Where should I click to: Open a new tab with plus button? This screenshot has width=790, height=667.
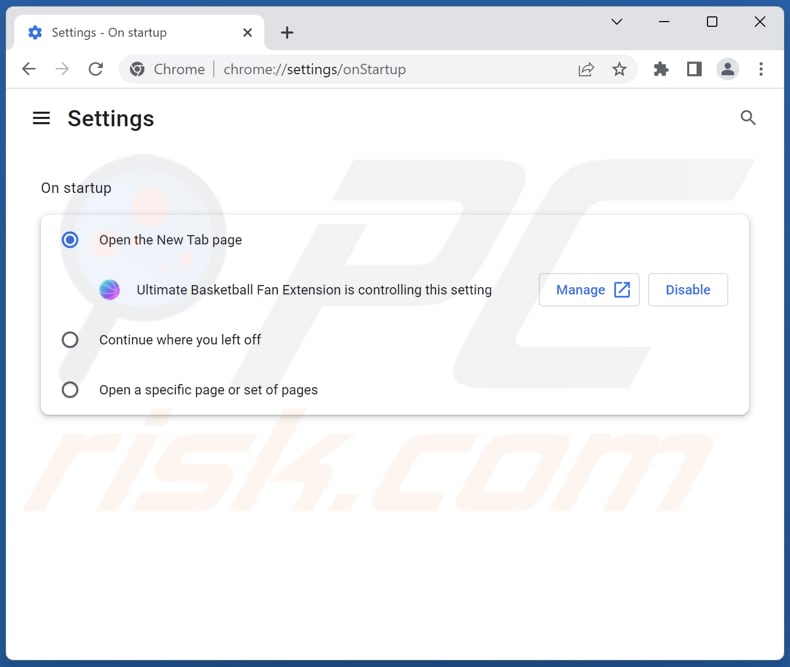pyautogui.click(x=287, y=33)
